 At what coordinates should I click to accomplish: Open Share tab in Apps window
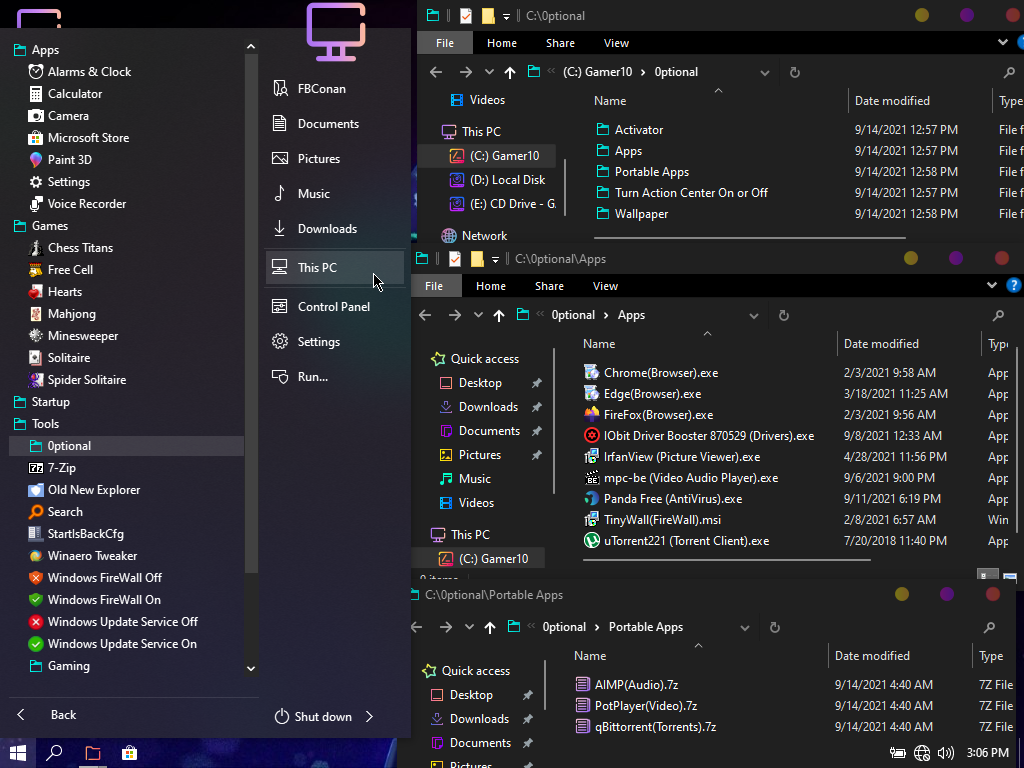pyautogui.click(x=549, y=286)
